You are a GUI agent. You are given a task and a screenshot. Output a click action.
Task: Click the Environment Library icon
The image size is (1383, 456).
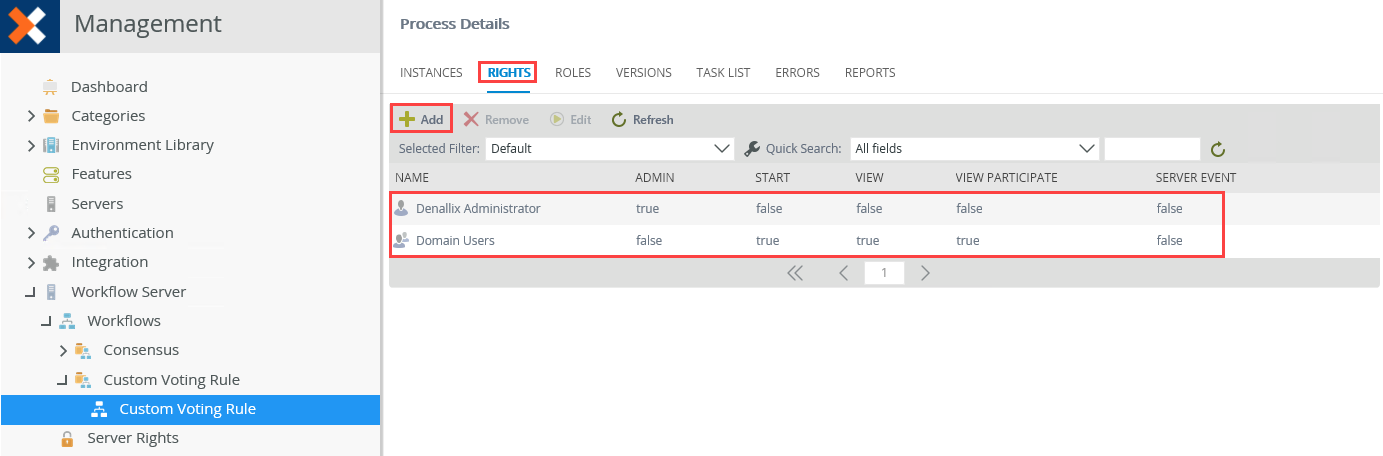51,145
